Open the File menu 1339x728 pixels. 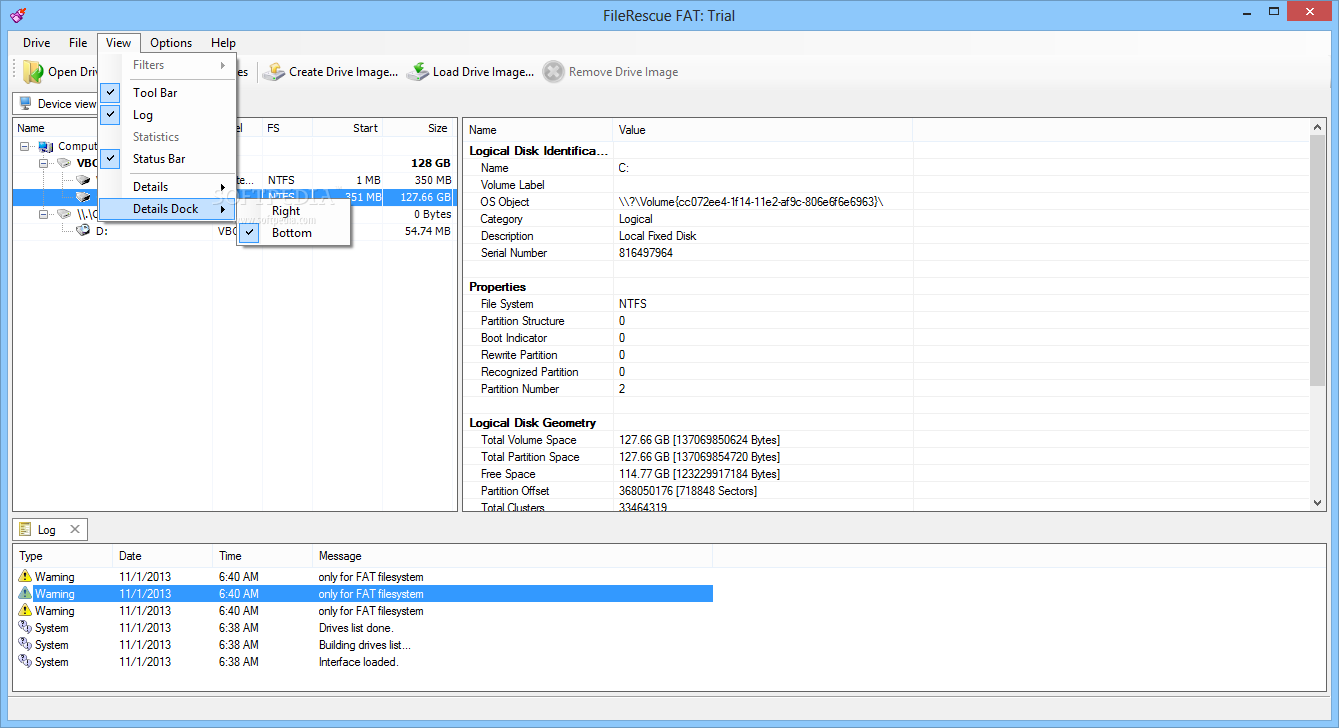pos(78,43)
